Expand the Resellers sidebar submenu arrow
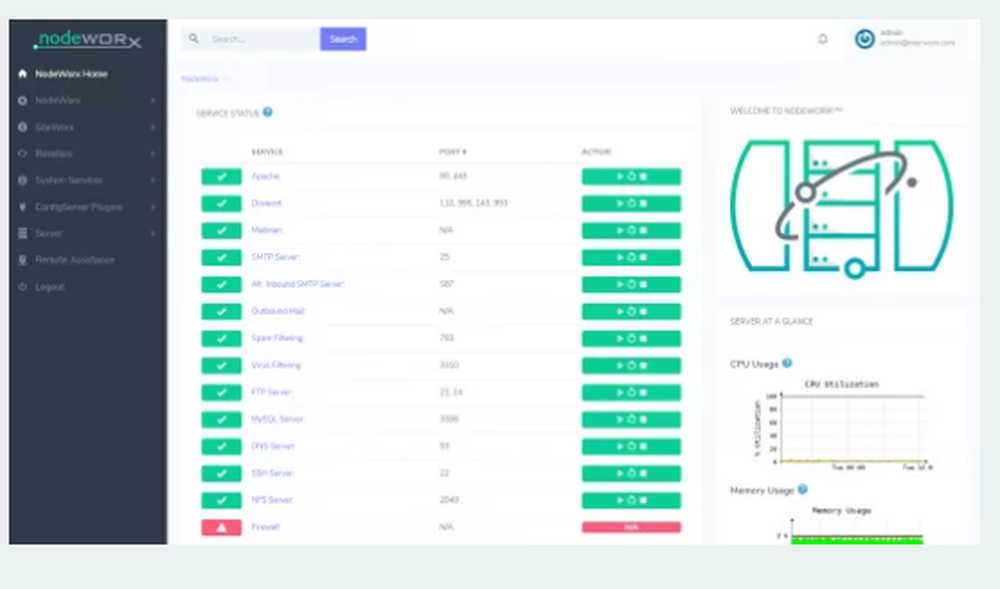This screenshot has width=1000, height=589. click(x=153, y=154)
